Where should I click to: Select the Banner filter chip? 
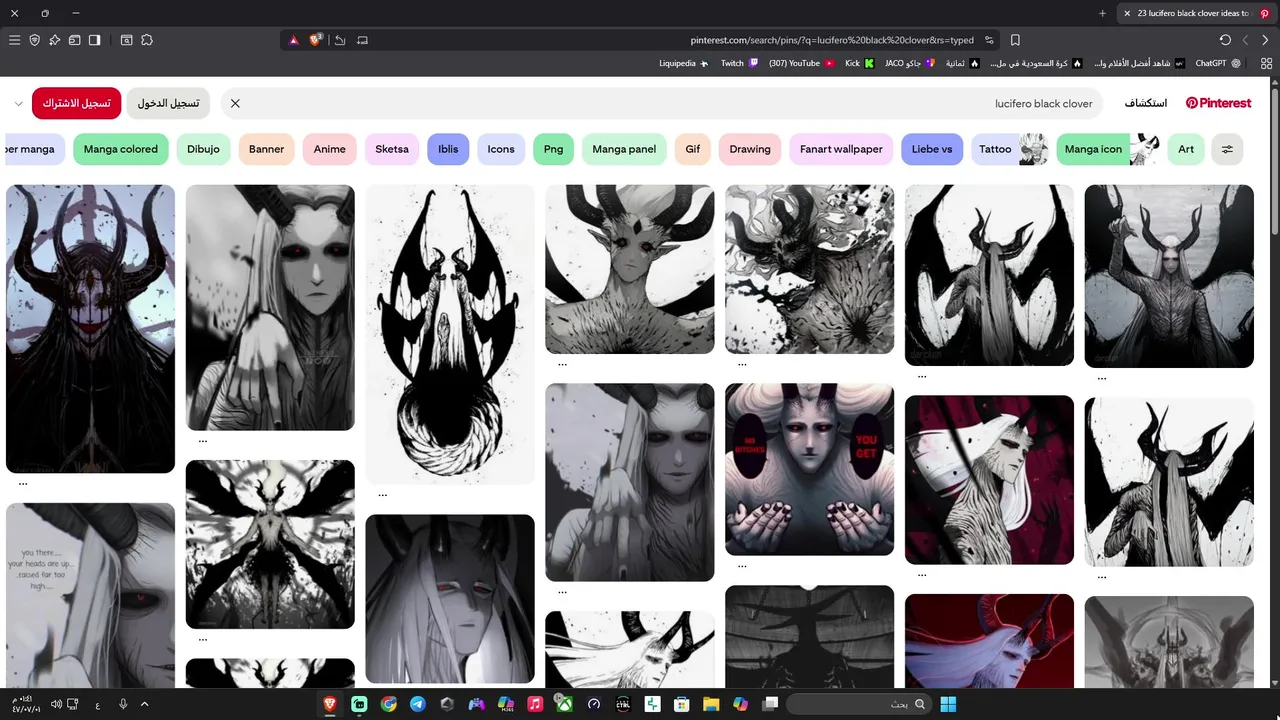click(x=267, y=149)
